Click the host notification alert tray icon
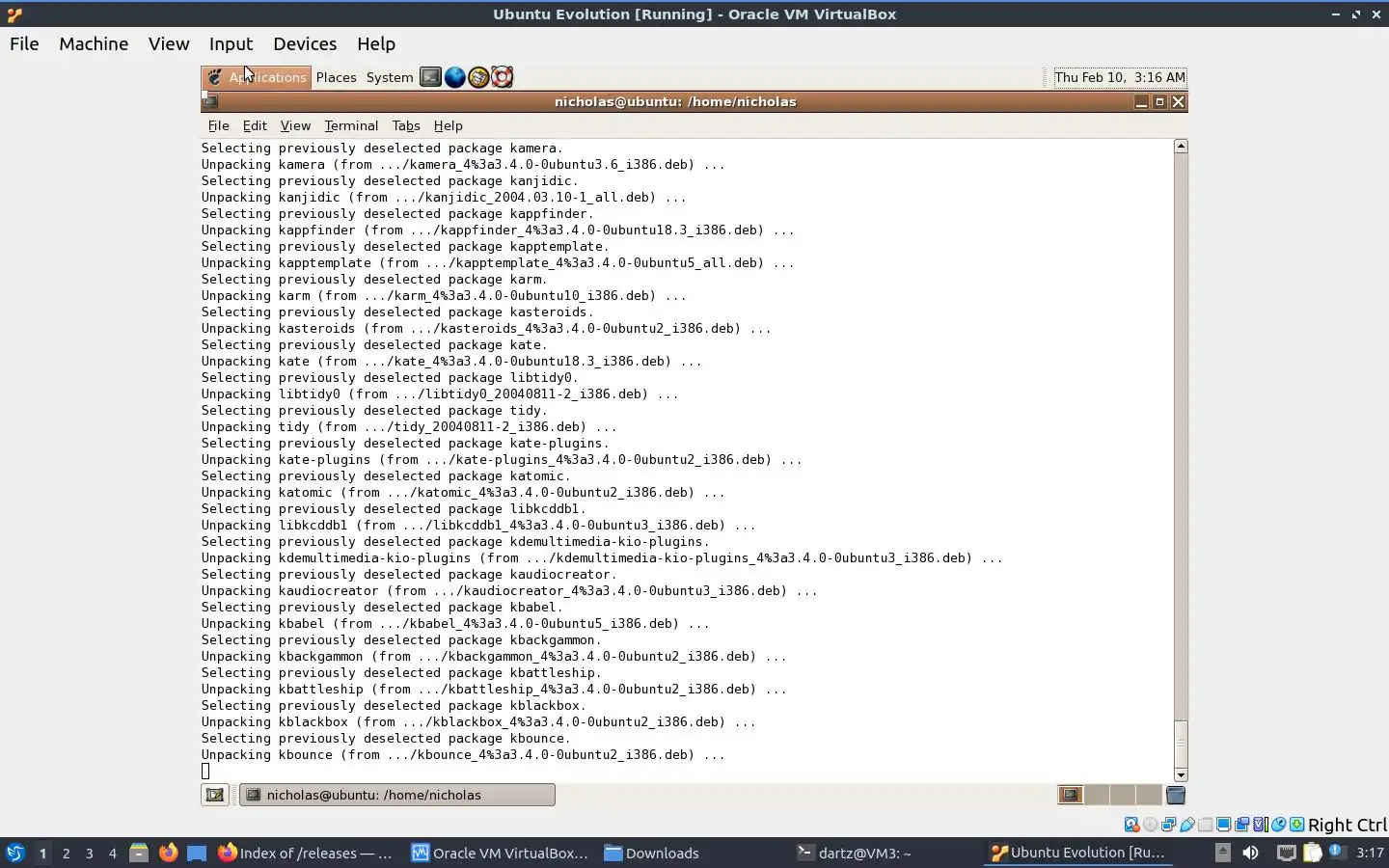1389x868 pixels. [1338, 853]
